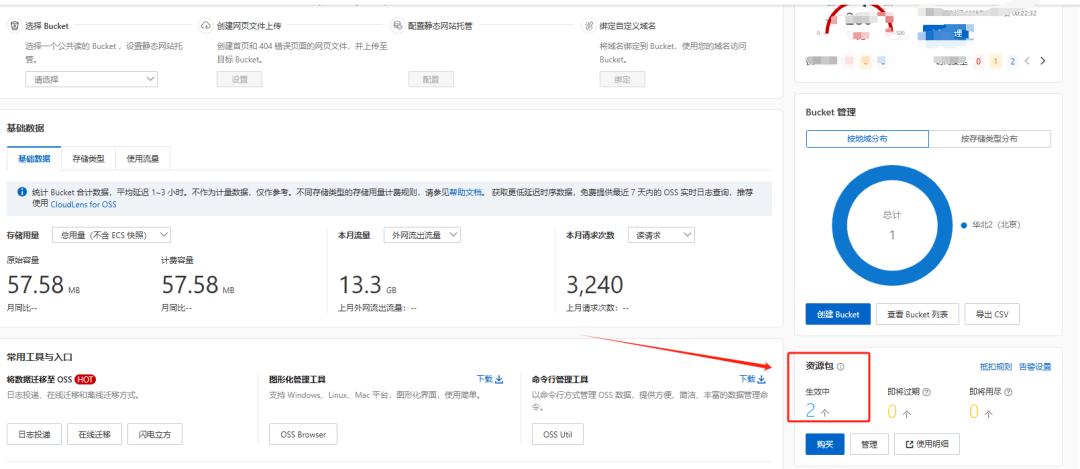Screen dimensions: 1080x469
Task: Open the 读请求 request type dropdown
Action: tap(660, 235)
